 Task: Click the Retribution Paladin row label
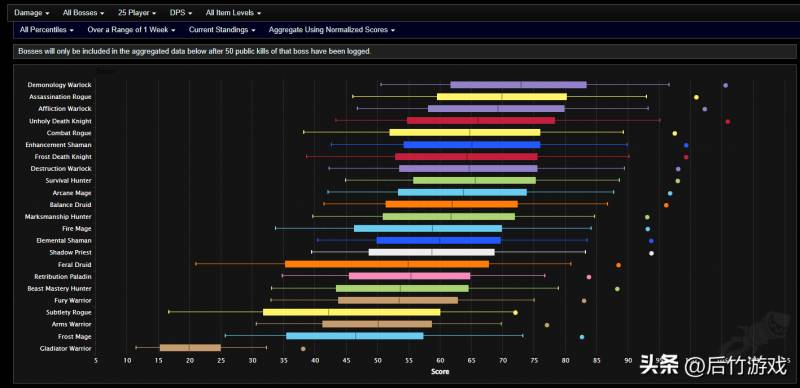(x=63, y=277)
